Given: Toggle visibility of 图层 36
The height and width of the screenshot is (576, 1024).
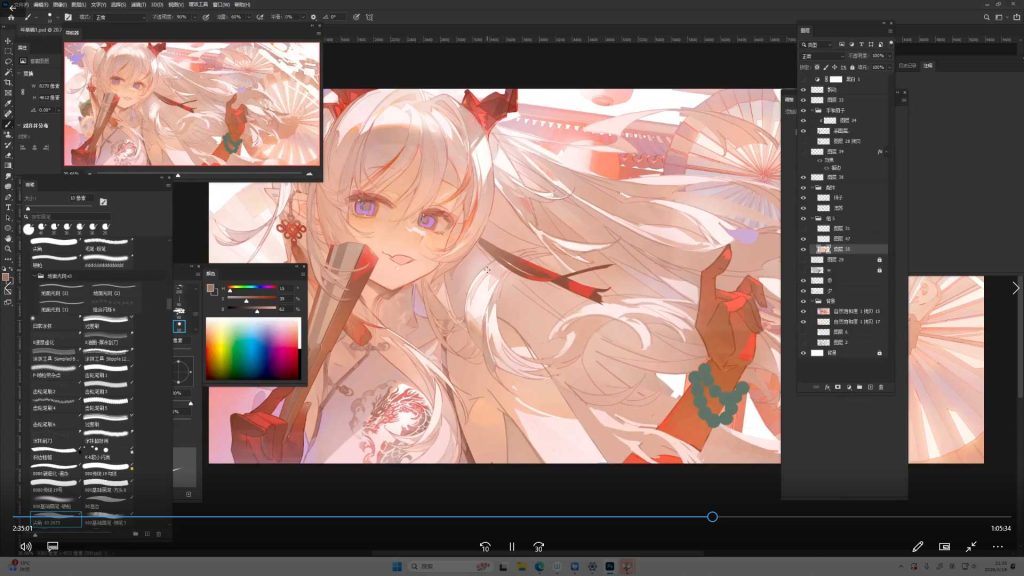Looking at the screenshot, I should pos(803,177).
